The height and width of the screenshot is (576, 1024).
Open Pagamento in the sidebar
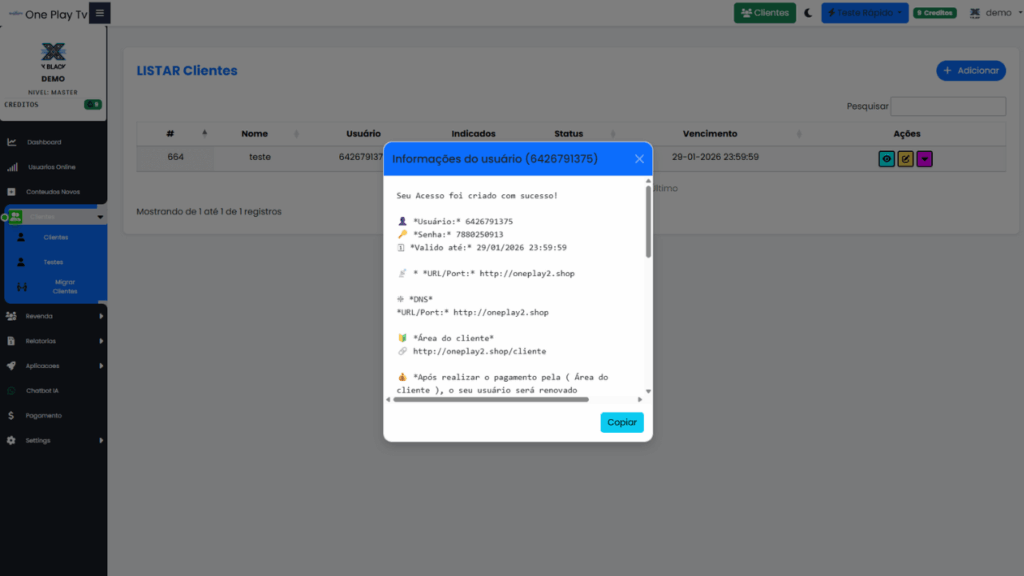44,415
